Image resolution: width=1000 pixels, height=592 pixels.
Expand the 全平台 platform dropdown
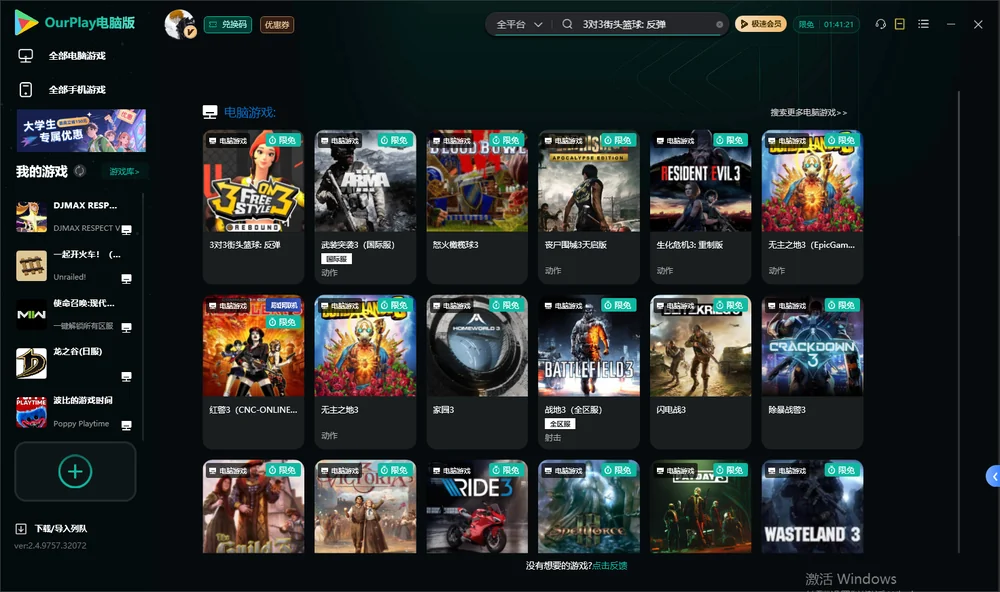(519, 24)
